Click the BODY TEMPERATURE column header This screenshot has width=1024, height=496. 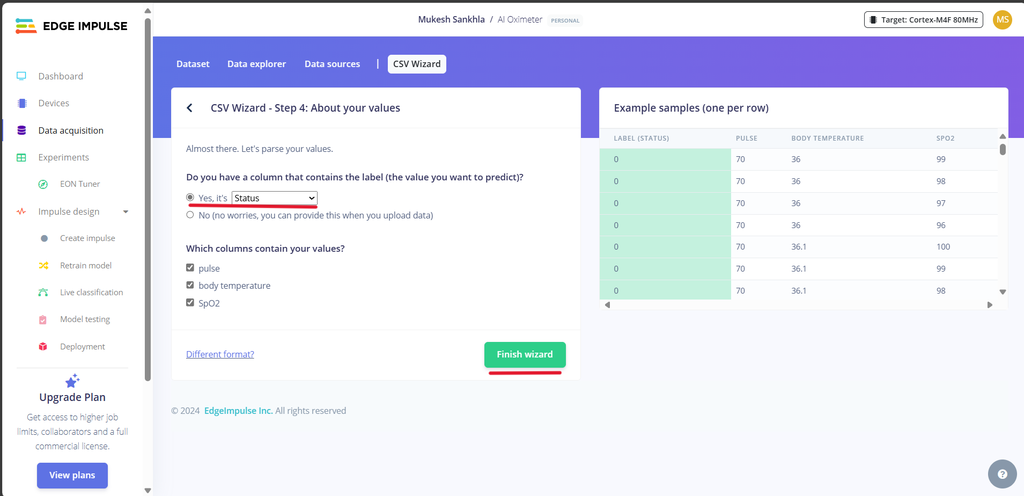click(827, 138)
